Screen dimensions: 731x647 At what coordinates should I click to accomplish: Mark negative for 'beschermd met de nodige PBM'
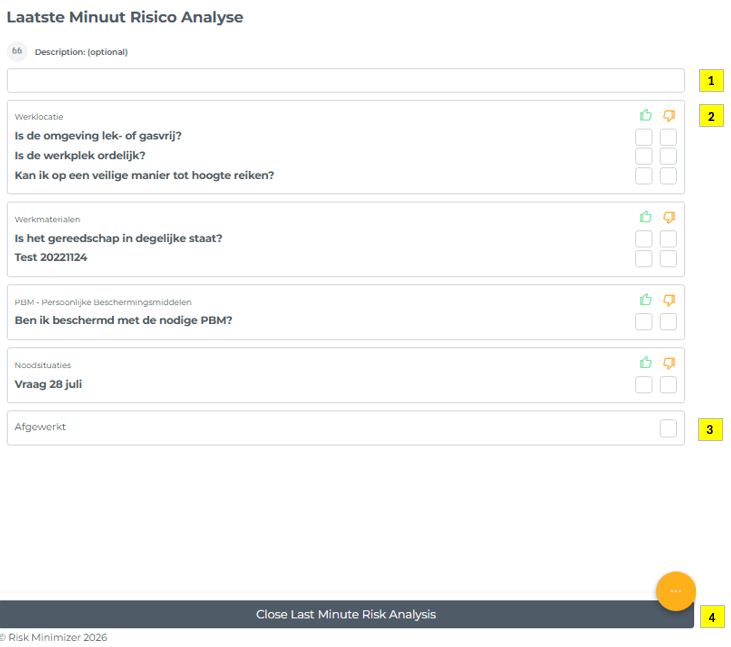668,321
